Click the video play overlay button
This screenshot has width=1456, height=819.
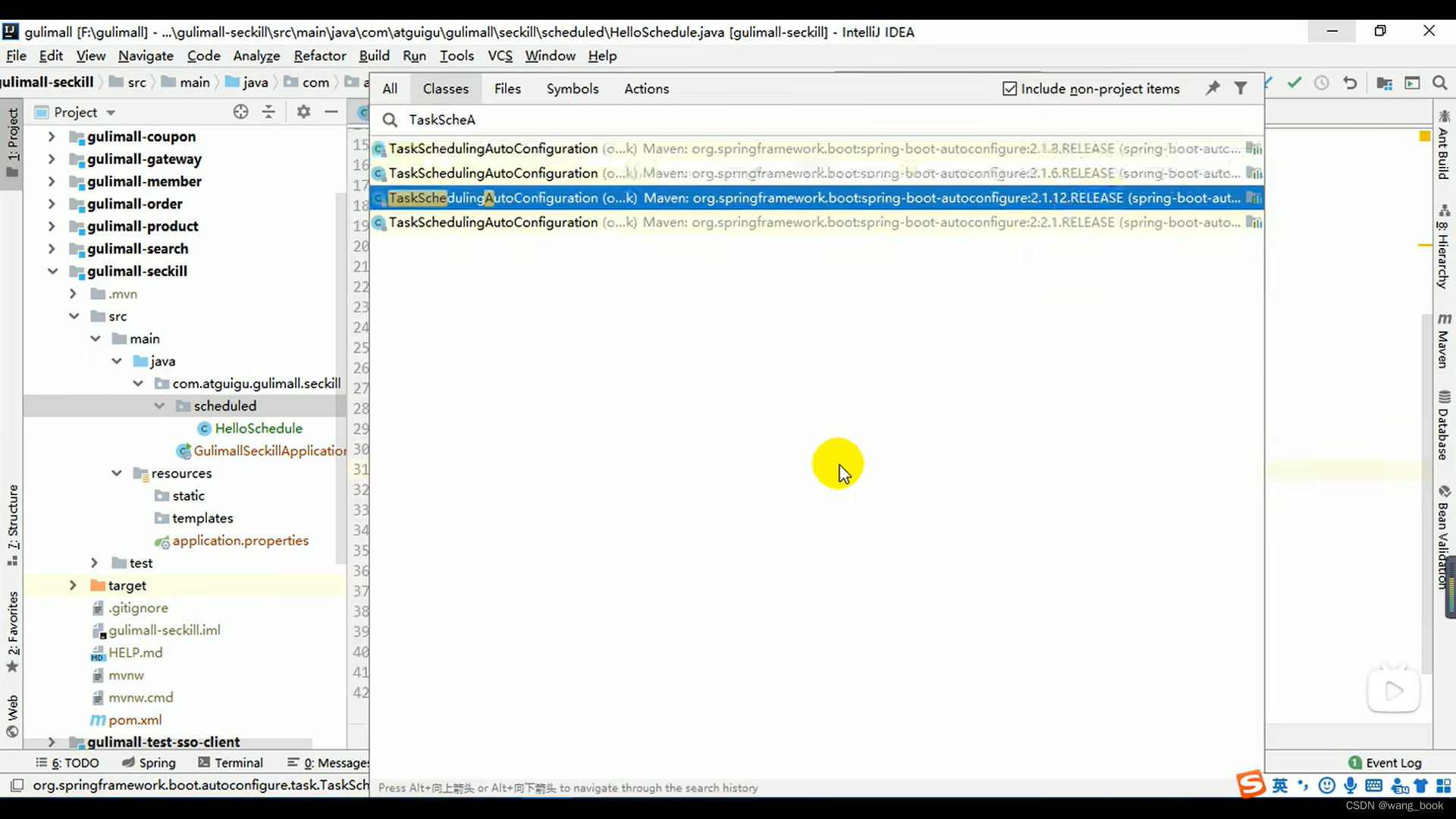coord(1394,691)
